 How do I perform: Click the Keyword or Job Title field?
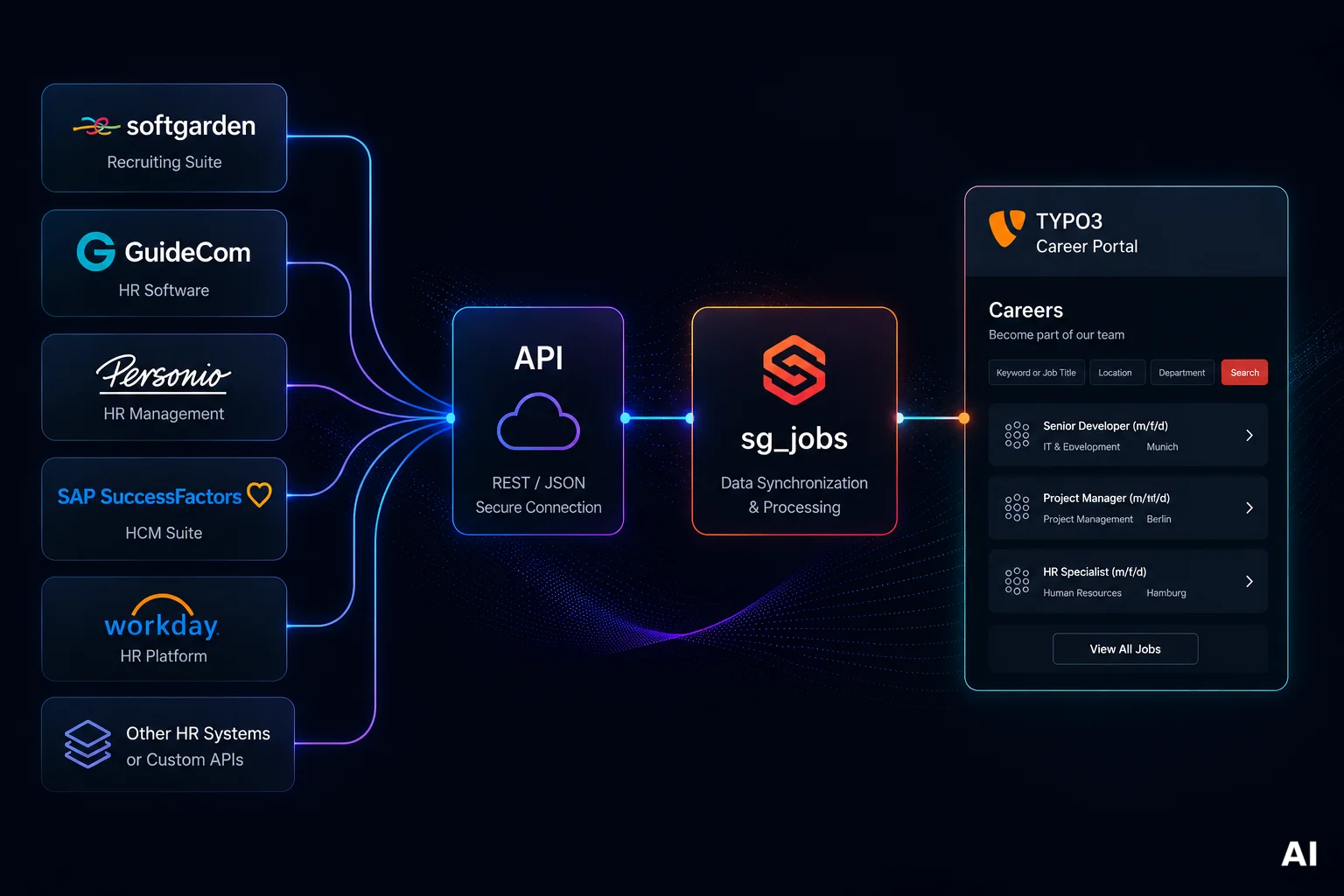(x=1037, y=373)
